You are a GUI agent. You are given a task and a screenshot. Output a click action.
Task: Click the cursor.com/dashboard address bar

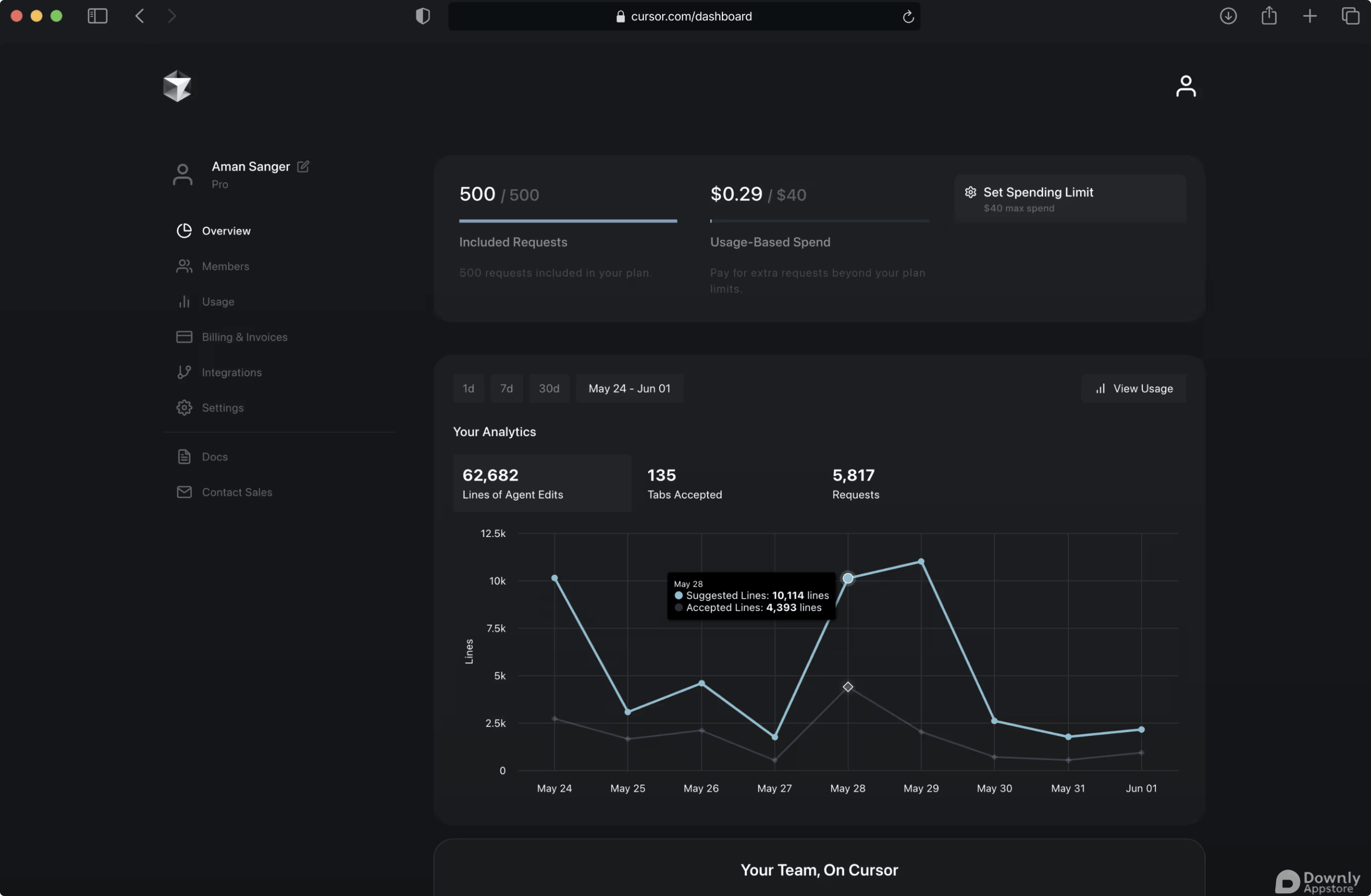[x=684, y=16]
